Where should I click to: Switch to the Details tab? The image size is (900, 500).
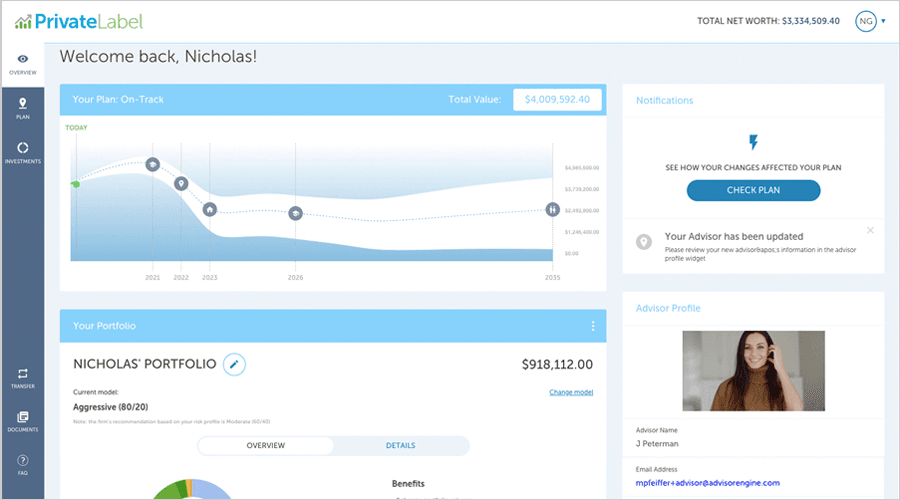(400, 445)
